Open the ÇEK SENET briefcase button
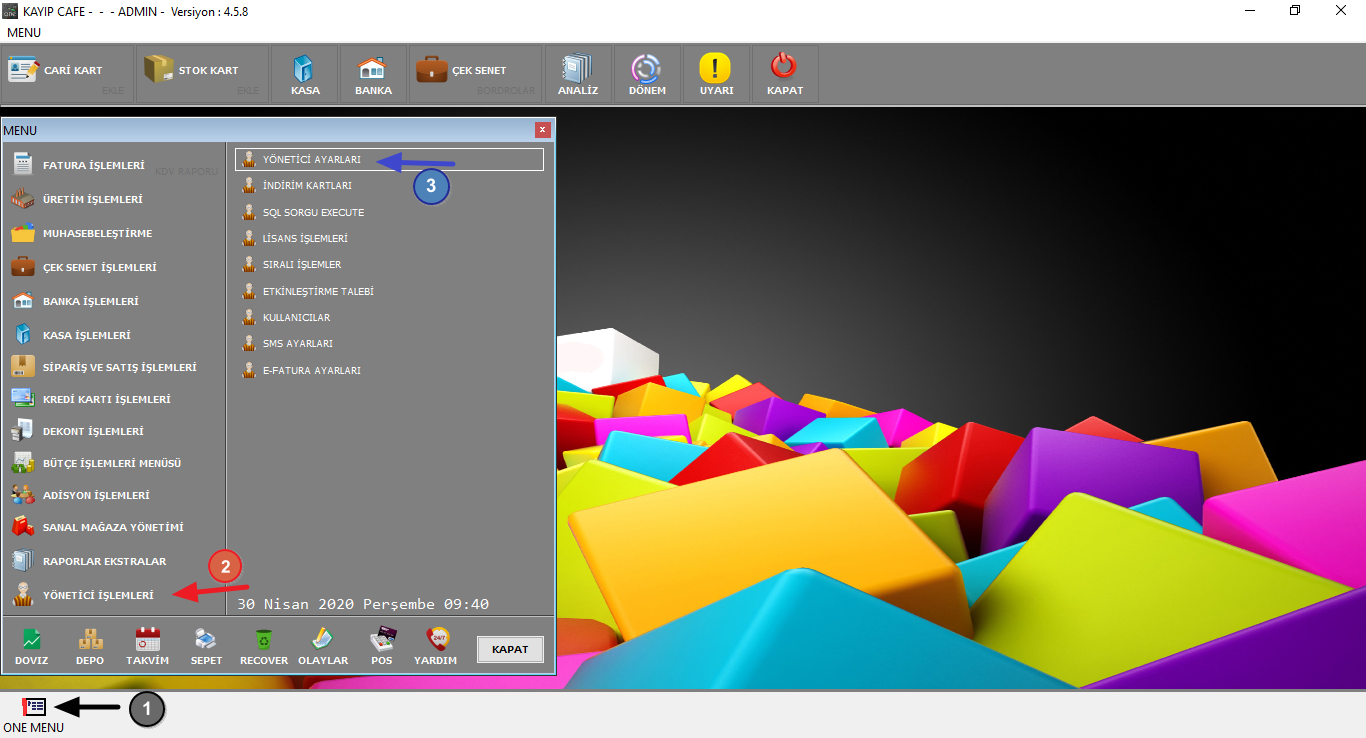This screenshot has height=738, width=1366. point(475,73)
